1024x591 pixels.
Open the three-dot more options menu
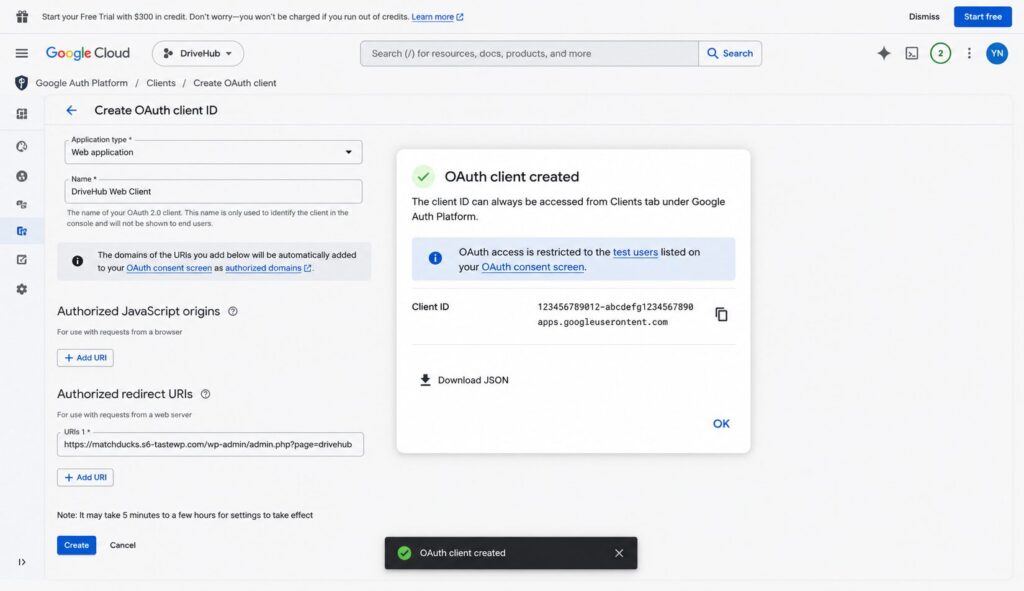click(969, 54)
